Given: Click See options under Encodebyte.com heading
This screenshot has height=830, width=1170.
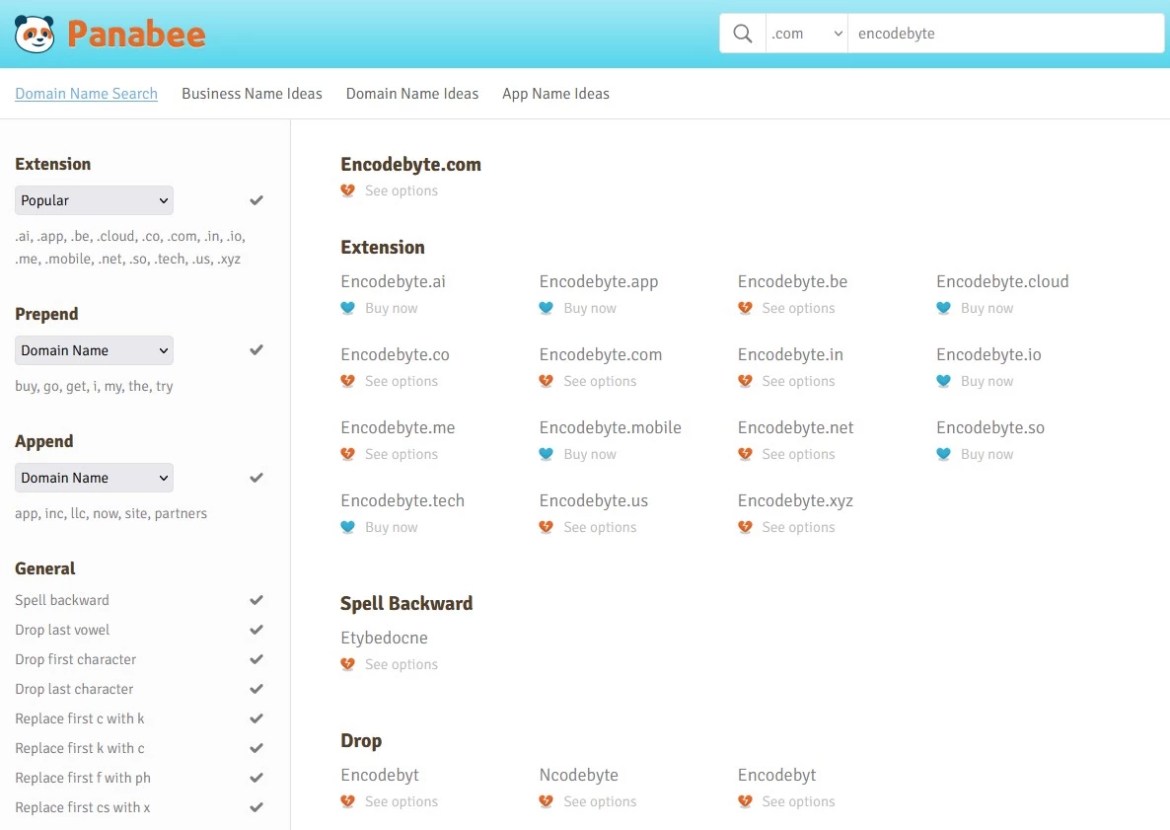Looking at the screenshot, I should [401, 190].
